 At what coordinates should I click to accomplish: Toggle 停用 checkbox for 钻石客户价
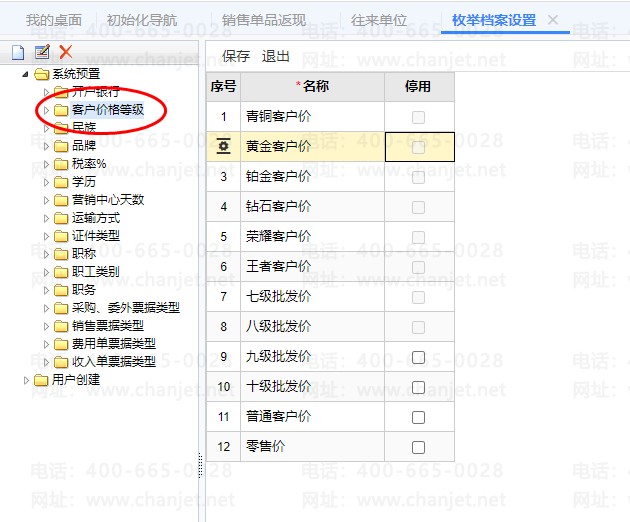tap(418, 207)
